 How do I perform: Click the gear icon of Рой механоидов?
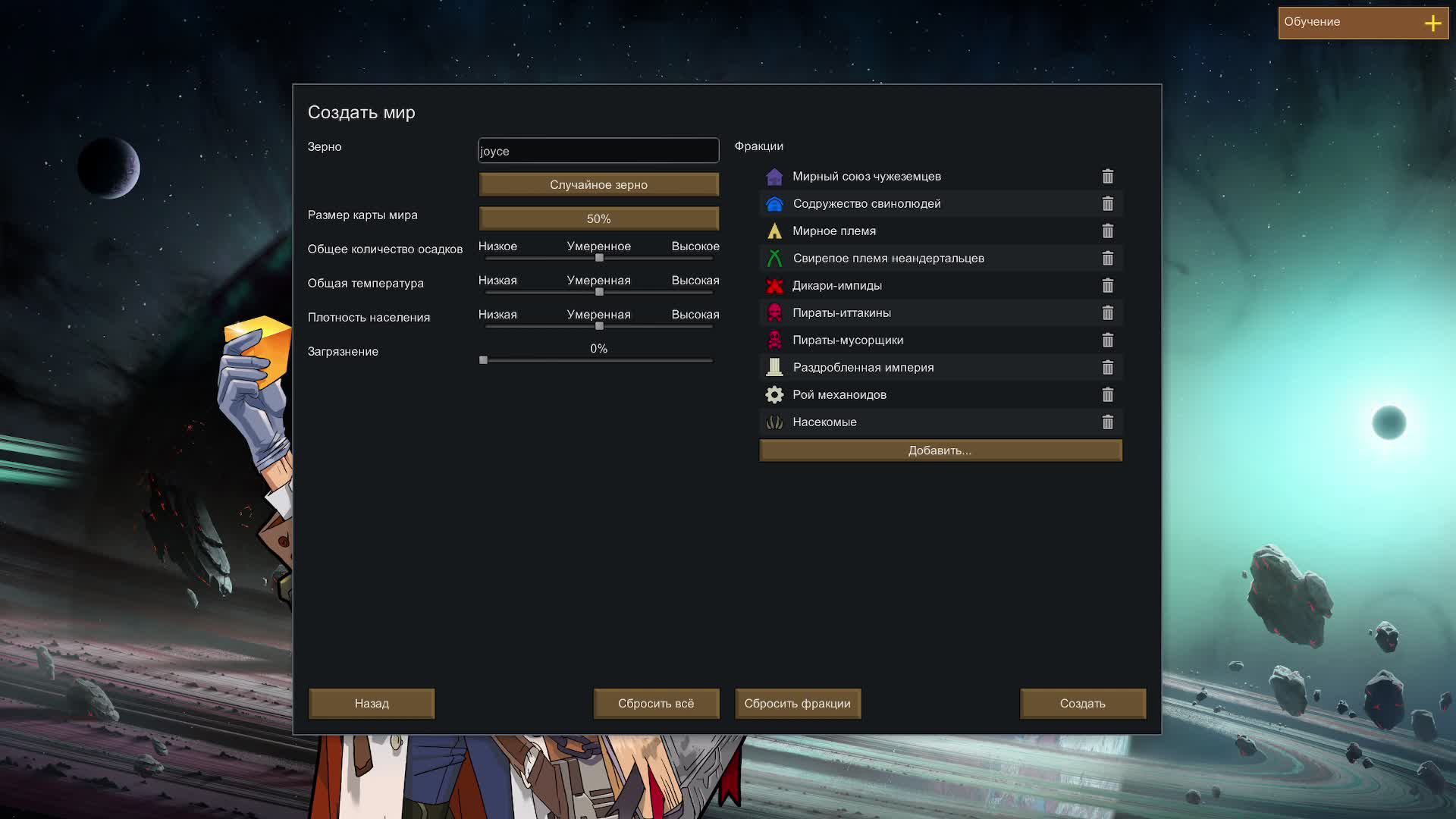point(774,395)
